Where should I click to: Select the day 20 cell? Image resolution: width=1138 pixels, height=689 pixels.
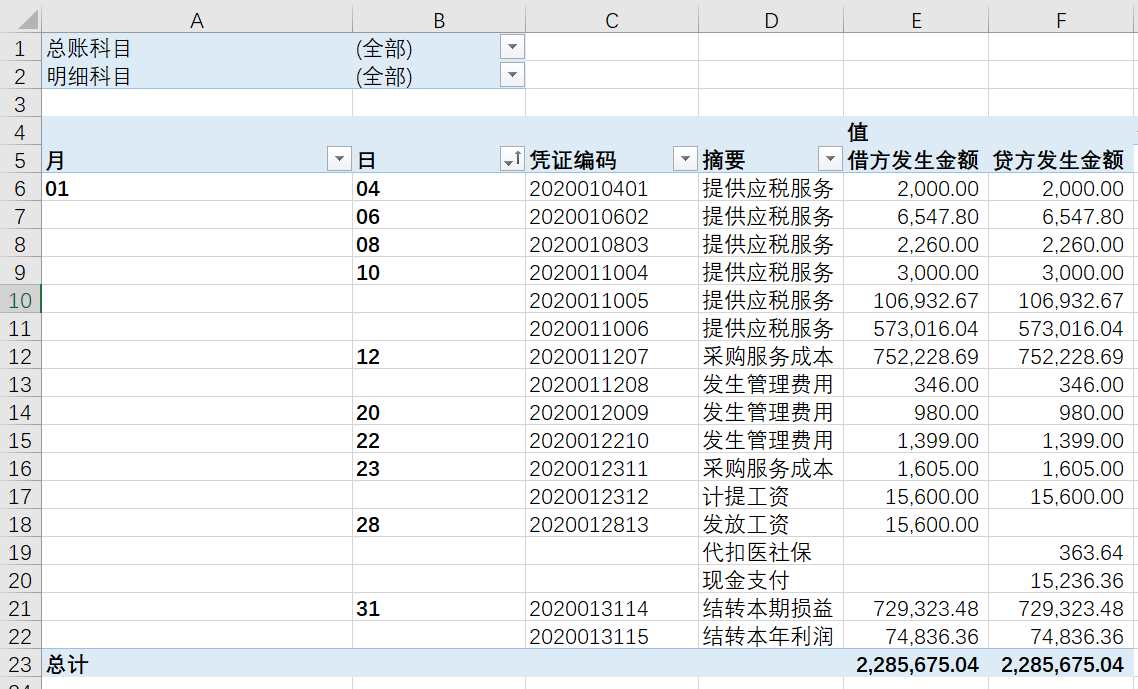coord(438,412)
